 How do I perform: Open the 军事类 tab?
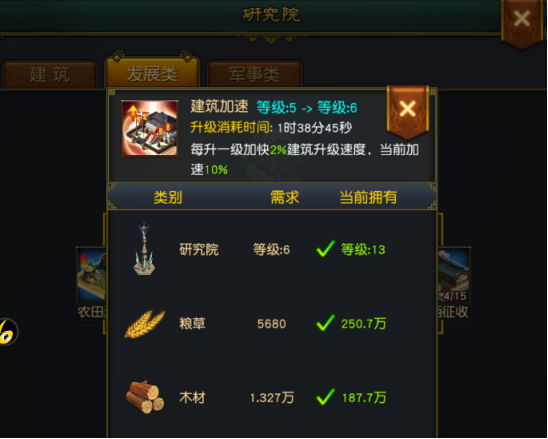(254, 74)
